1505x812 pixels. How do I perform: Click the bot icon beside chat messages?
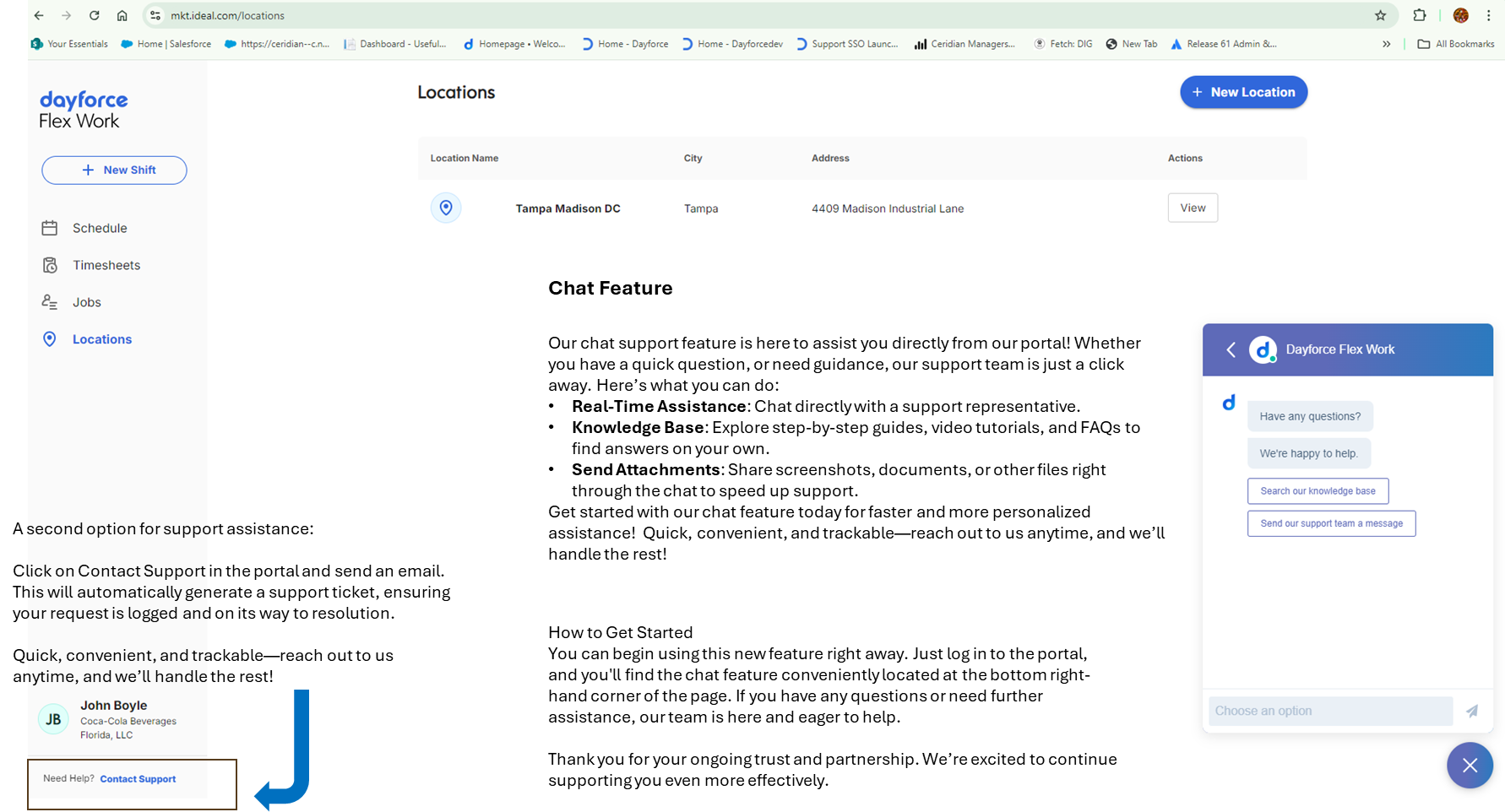point(1229,403)
